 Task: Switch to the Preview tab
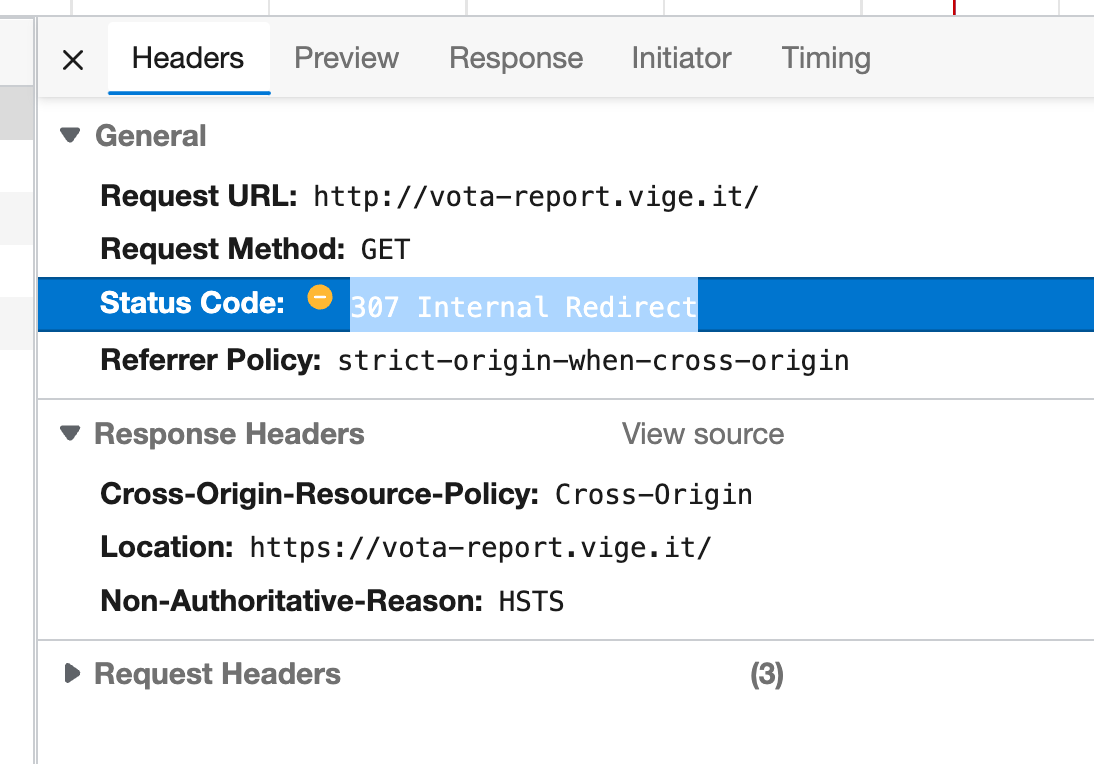click(x=346, y=58)
